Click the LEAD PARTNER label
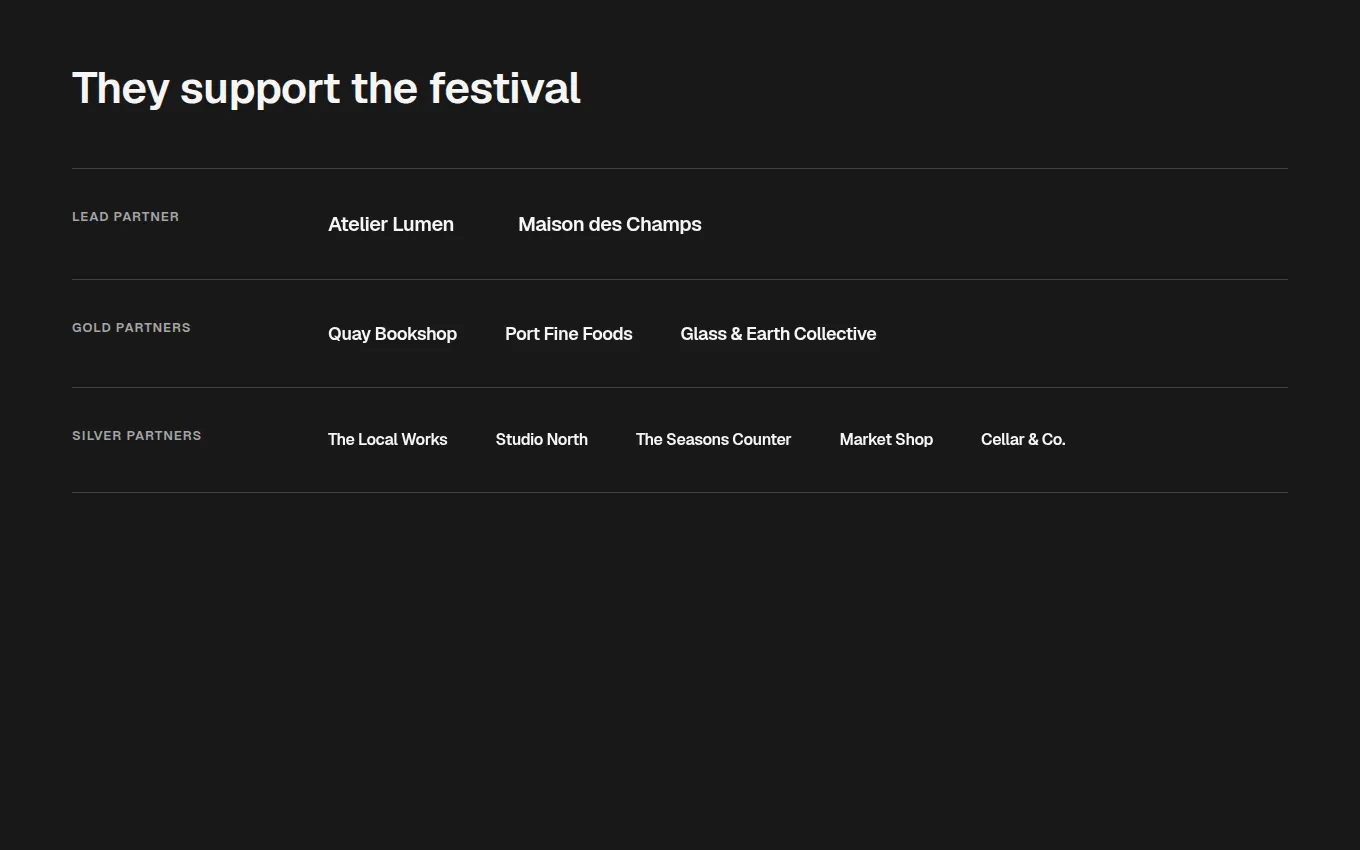 click(x=125, y=216)
